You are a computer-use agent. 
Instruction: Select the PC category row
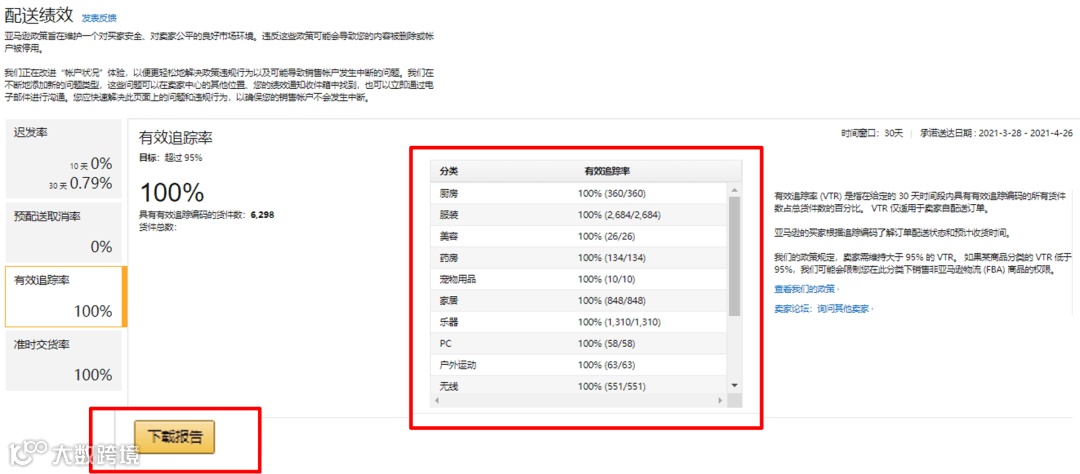(x=579, y=343)
